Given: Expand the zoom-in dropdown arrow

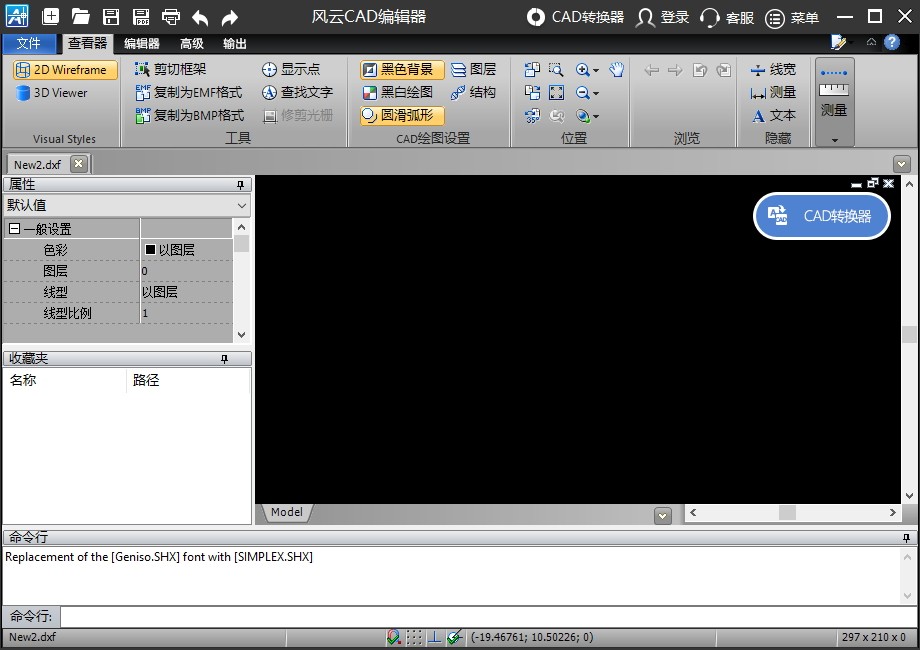Looking at the screenshot, I should tap(596, 70).
